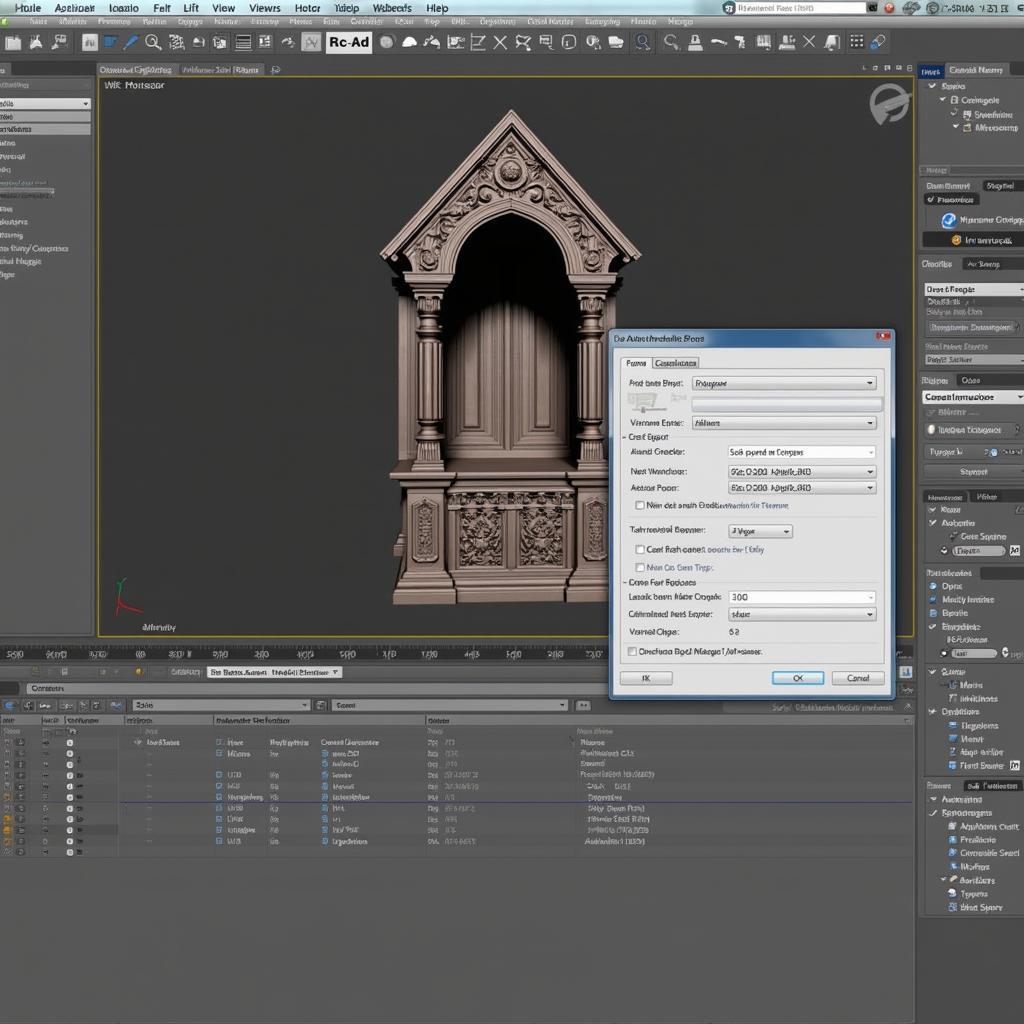The width and height of the screenshot is (1024, 1024).
Task: Tick the 'Nen det...' checkbox under Aetroe Poor
Action: (x=640, y=505)
